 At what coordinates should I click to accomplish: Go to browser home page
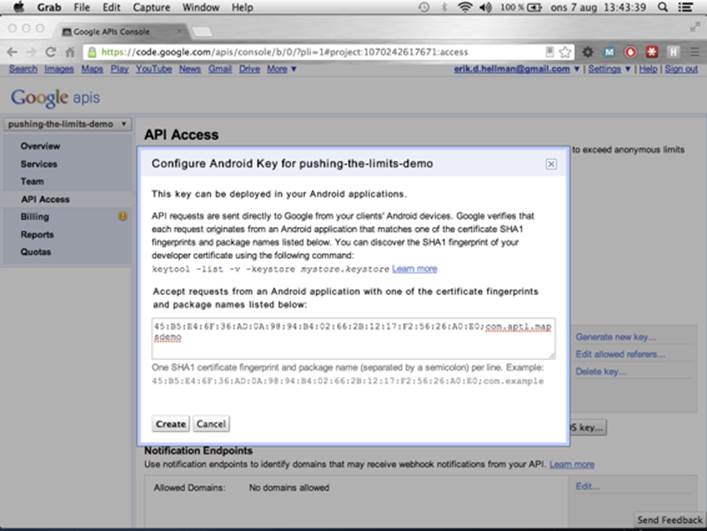[x=70, y=52]
